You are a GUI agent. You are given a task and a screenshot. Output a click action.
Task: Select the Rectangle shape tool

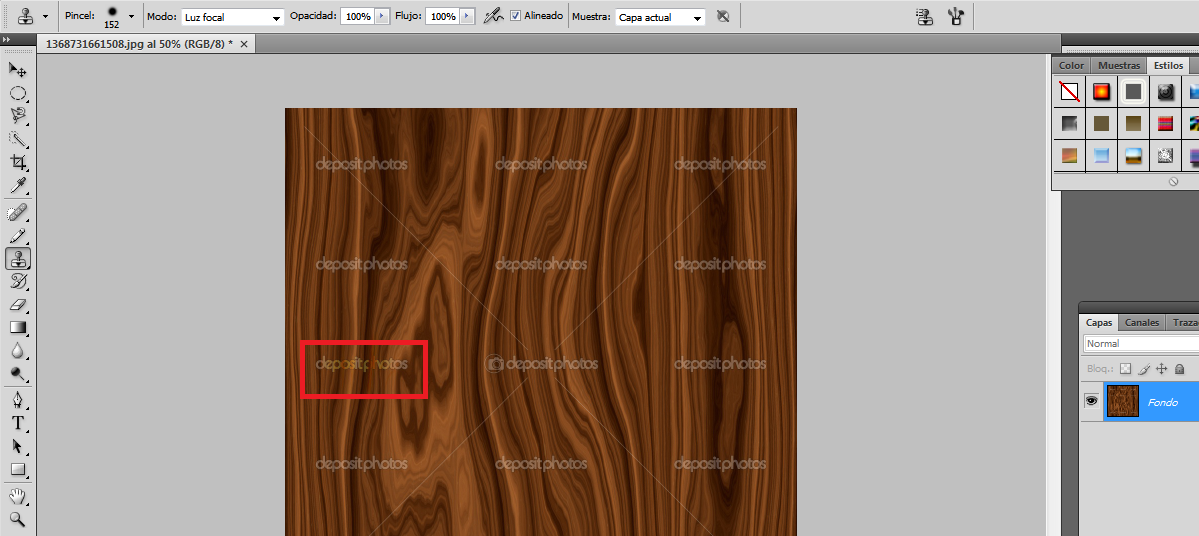tap(18, 469)
